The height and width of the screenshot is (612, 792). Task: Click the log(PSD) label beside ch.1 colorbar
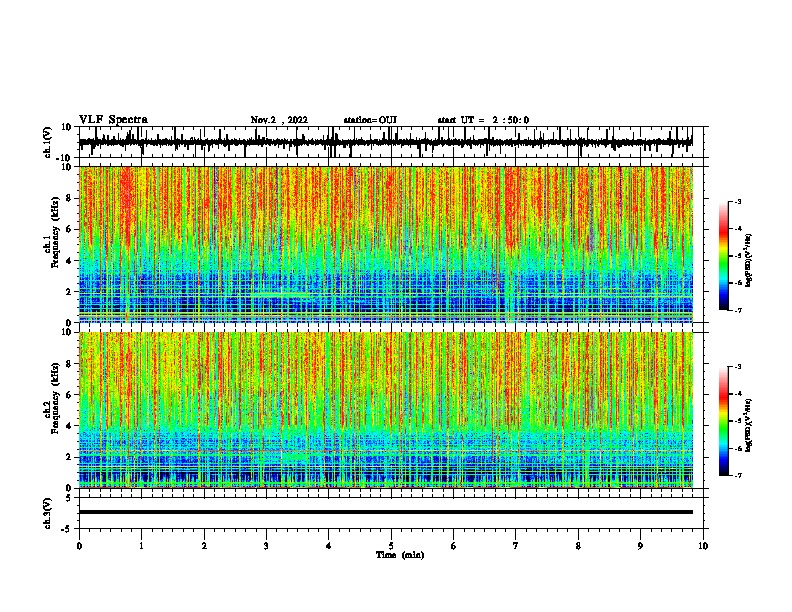(748, 261)
